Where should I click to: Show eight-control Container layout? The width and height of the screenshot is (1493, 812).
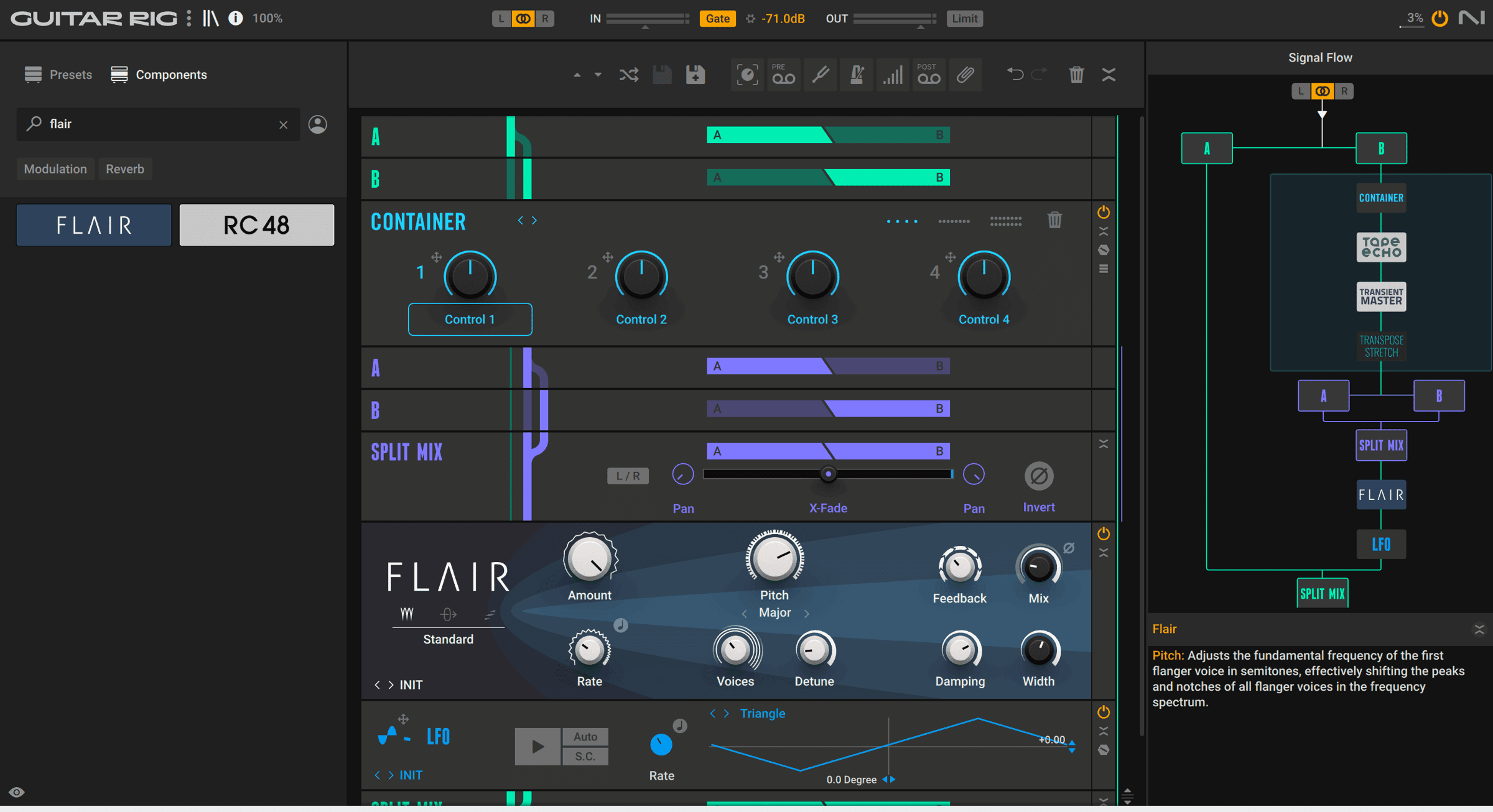[x=954, y=221]
